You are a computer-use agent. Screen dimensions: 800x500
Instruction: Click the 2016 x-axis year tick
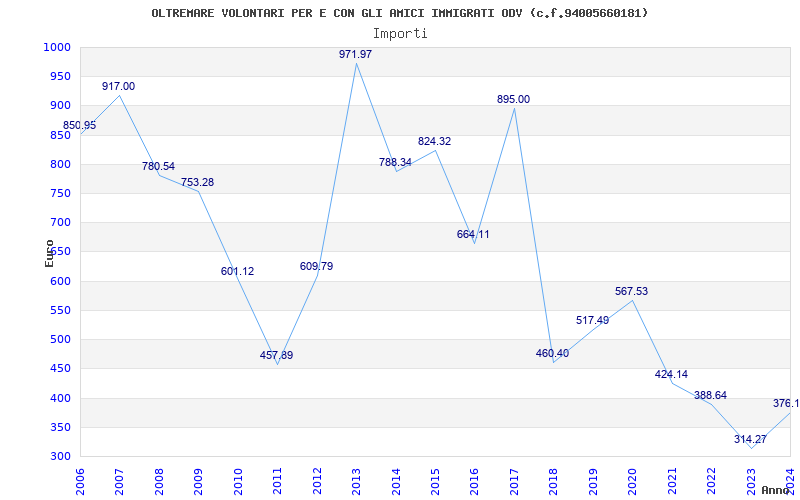click(474, 481)
